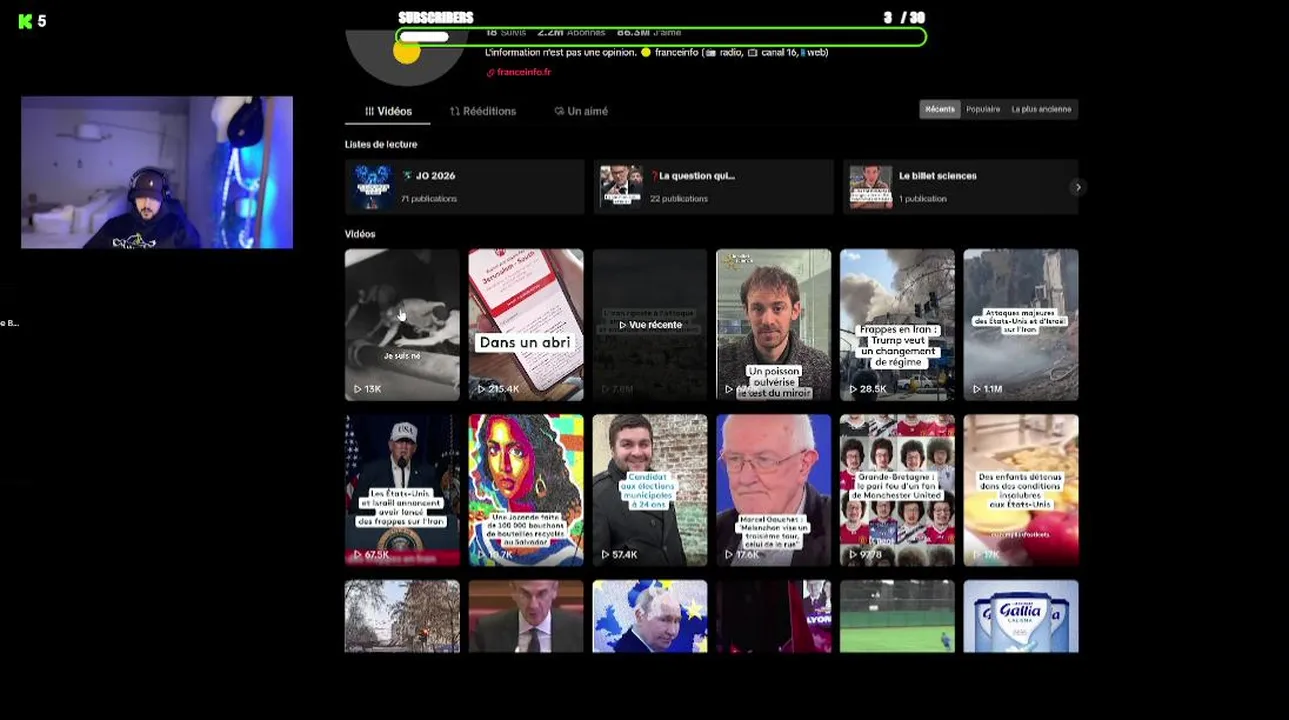Play the '100 000 bouchons' colorful portrait video
Viewport: 1289px width, 720px height.
(x=526, y=490)
